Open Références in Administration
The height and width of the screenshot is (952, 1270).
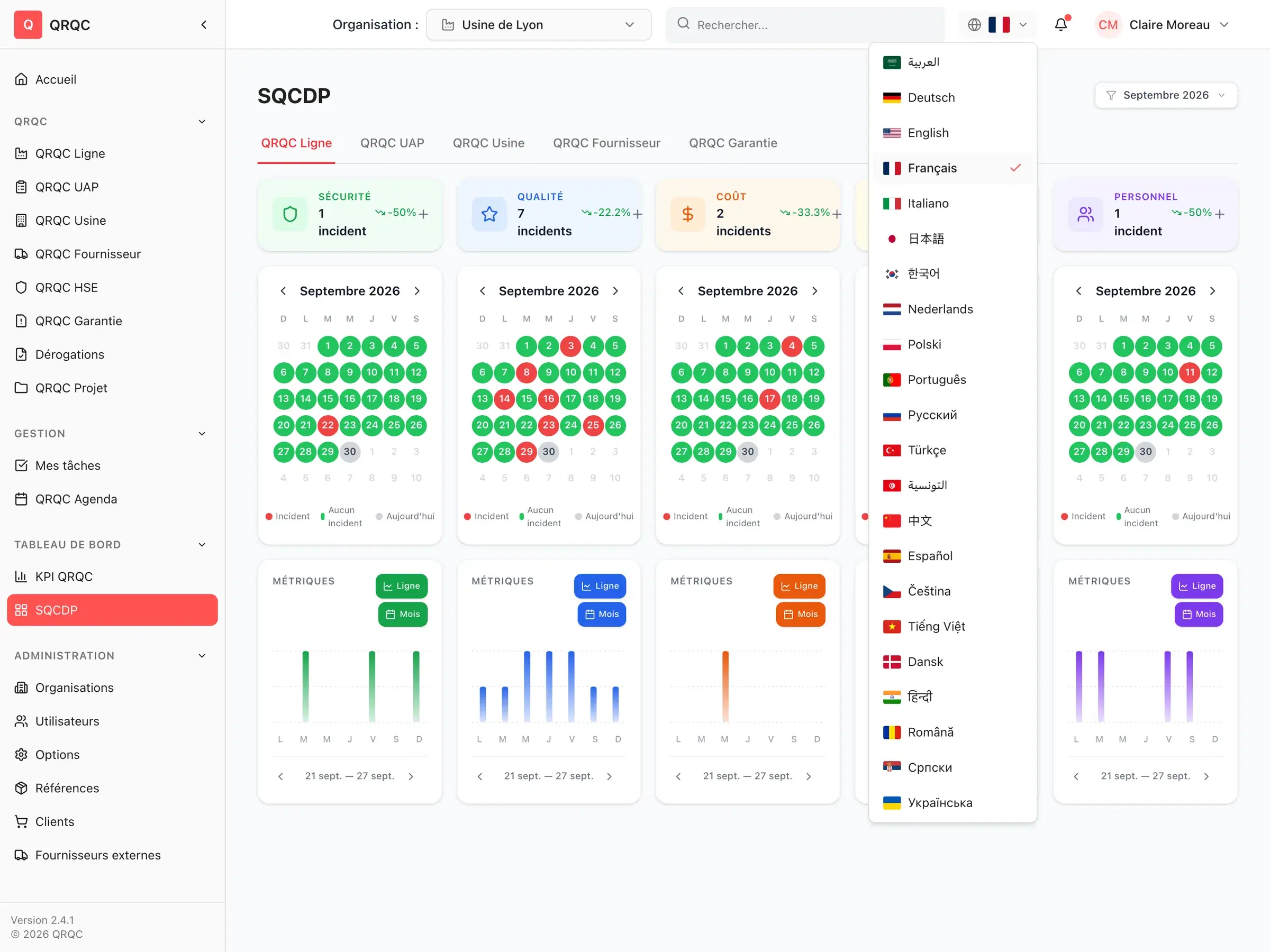113,788
